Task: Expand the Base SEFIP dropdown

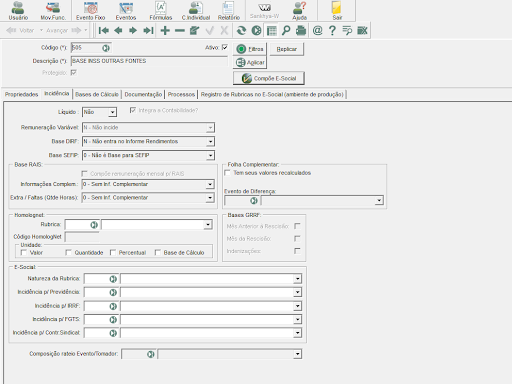Action: click(210, 155)
